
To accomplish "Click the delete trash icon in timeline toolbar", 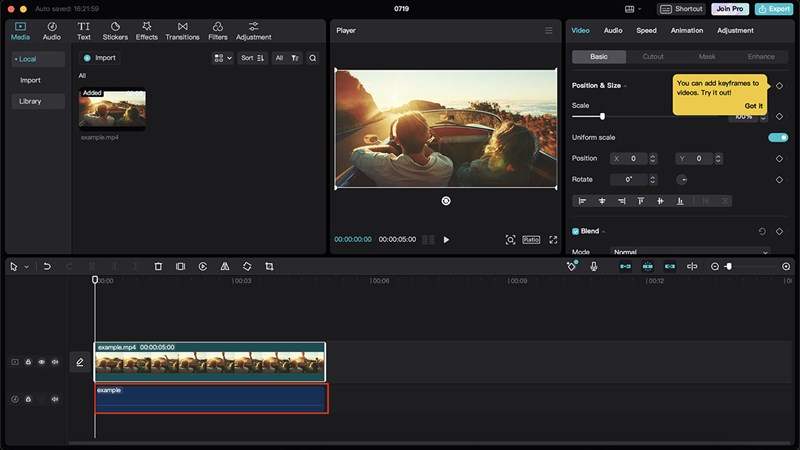I will point(158,267).
